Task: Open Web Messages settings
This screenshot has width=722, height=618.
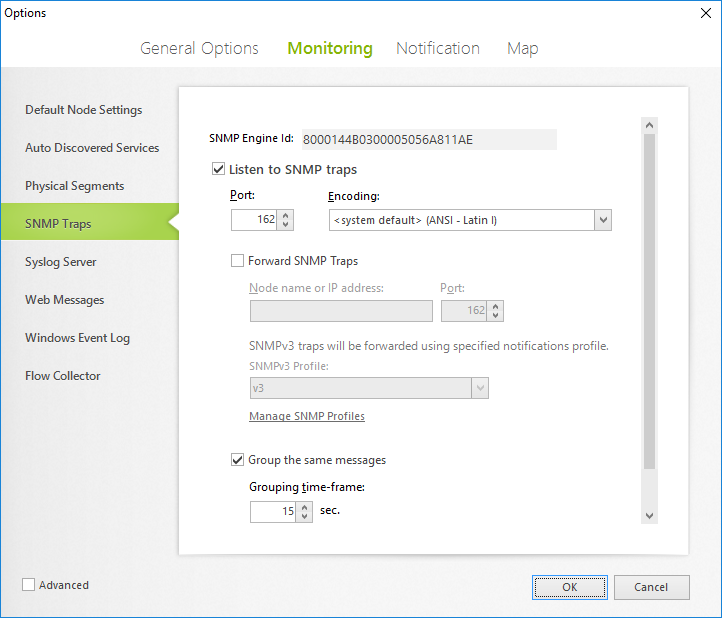Action: (x=64, y=300)
